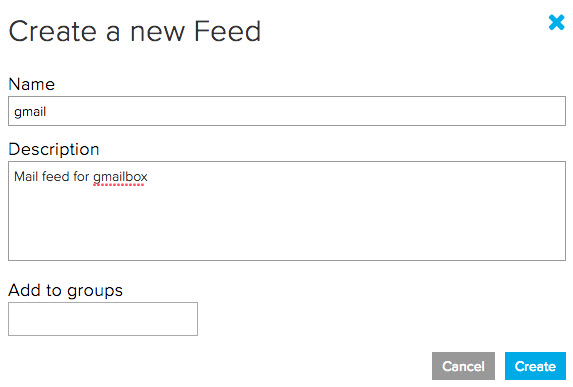Click the Create button
The image size is (573, 387).
coord(535,366)
